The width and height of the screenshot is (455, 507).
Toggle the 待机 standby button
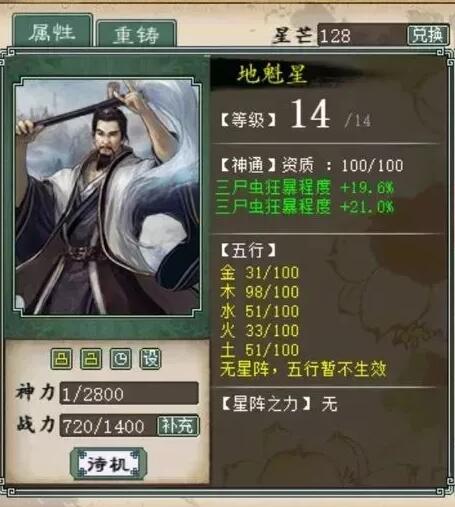(x=109, y=464)
